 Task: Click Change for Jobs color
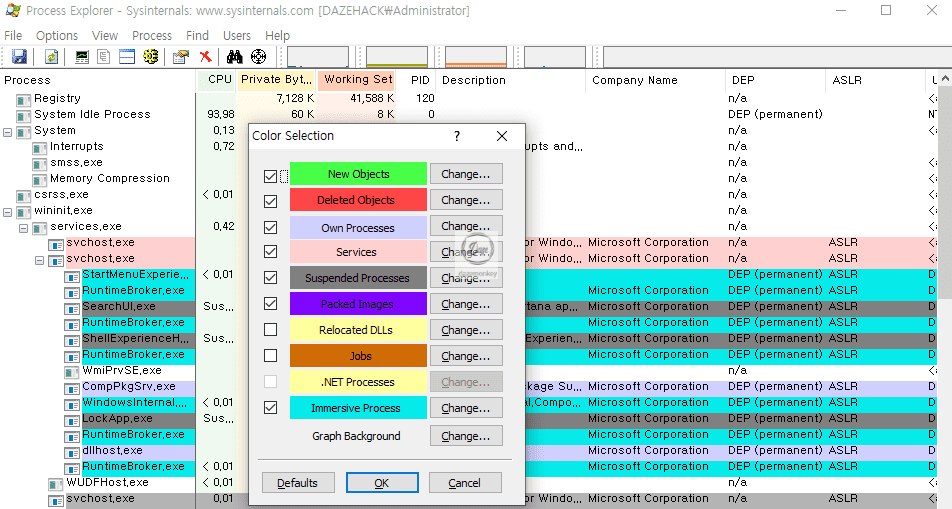click(466, 356)
